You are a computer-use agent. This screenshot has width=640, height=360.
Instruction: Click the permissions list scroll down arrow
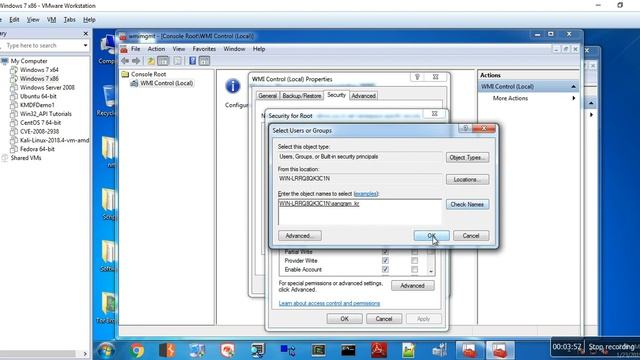point(431,271)
